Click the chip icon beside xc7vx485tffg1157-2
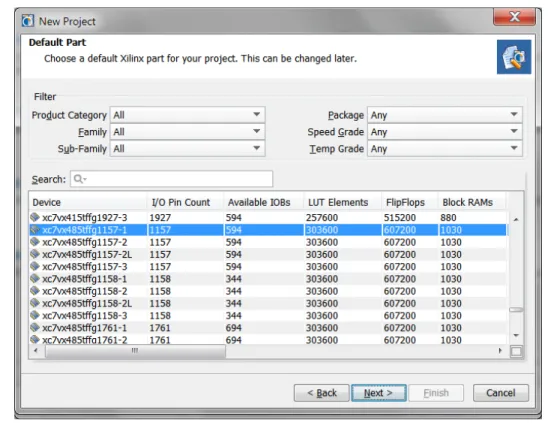This screenshot has width=548, height=423. pyautogui.click(x=35, y=242)
